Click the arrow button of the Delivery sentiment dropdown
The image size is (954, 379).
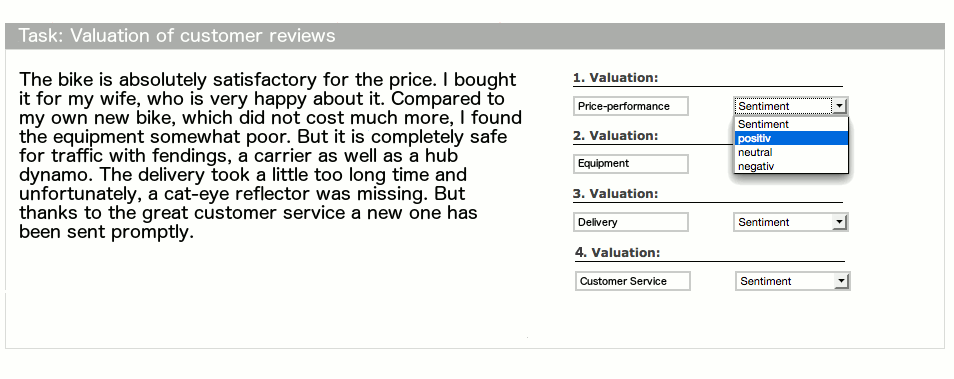(x=839, y=222)
